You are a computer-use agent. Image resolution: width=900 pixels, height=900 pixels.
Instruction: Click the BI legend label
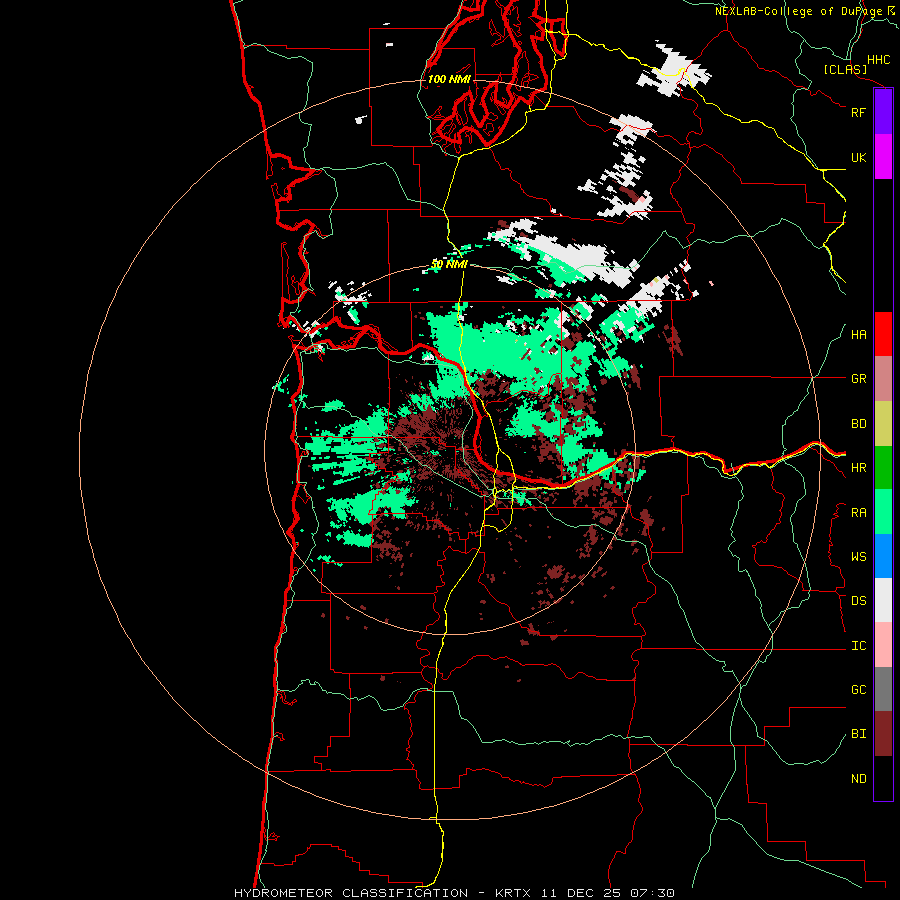click(858, 734)
